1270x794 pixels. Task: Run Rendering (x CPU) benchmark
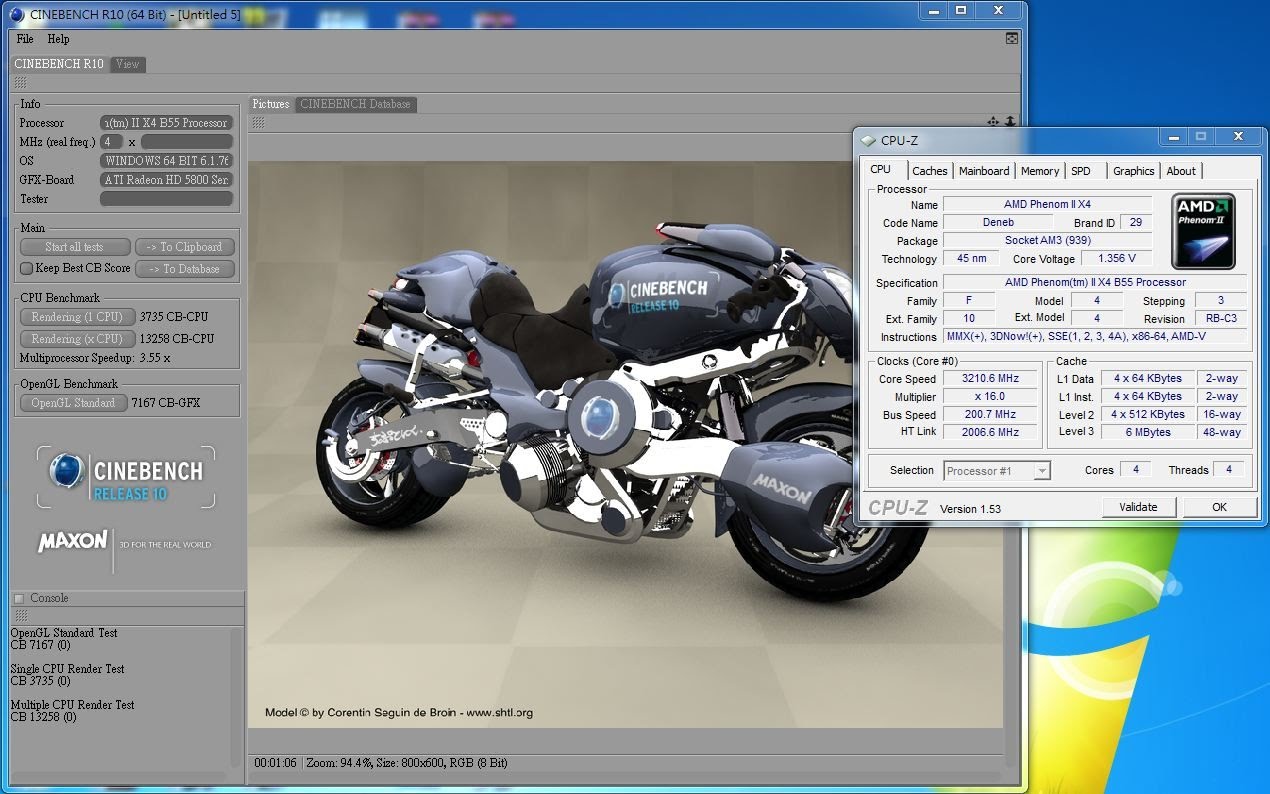click(x=77, y=339)
